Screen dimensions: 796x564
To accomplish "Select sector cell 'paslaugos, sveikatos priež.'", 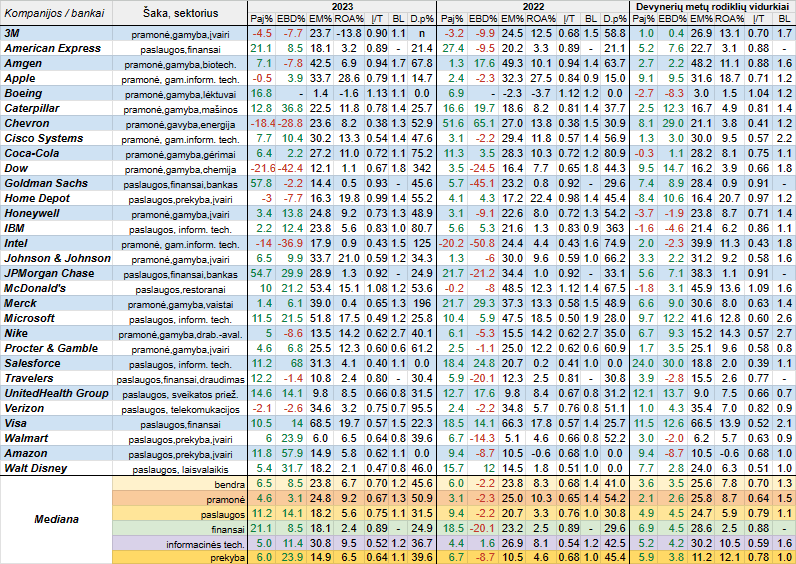I will point(180,394).
